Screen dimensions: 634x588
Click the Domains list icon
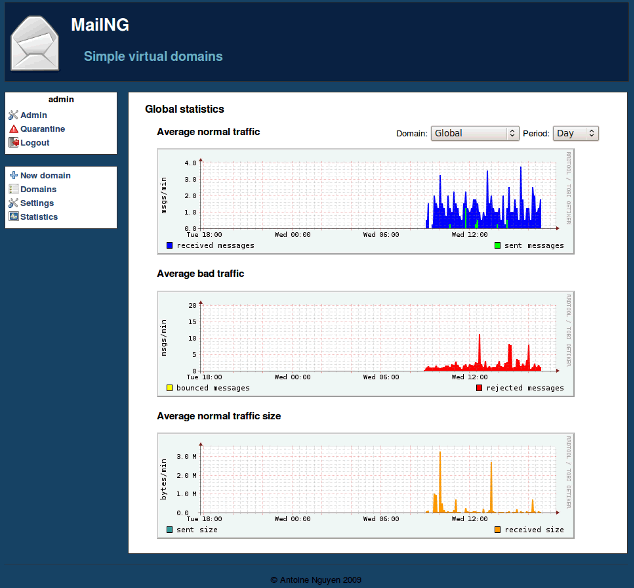(13, 189)
